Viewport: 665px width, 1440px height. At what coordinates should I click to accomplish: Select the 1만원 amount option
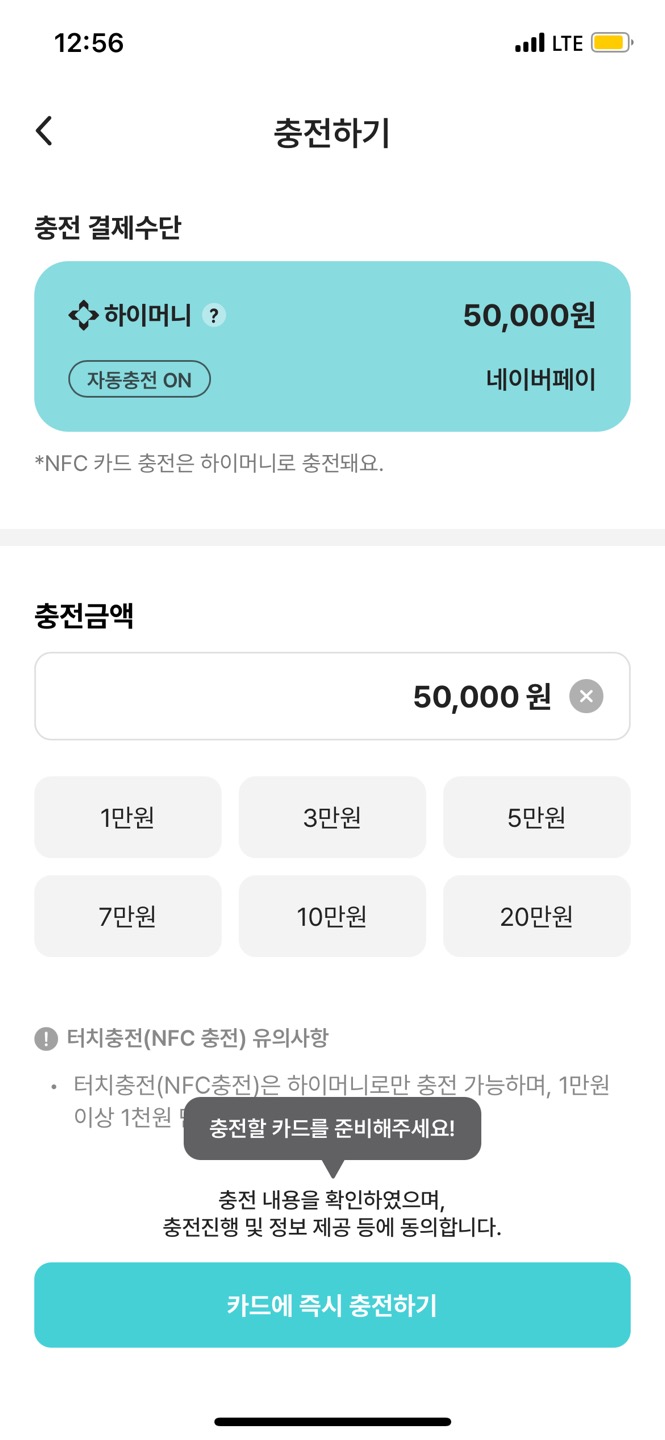(x=127, y=816)
